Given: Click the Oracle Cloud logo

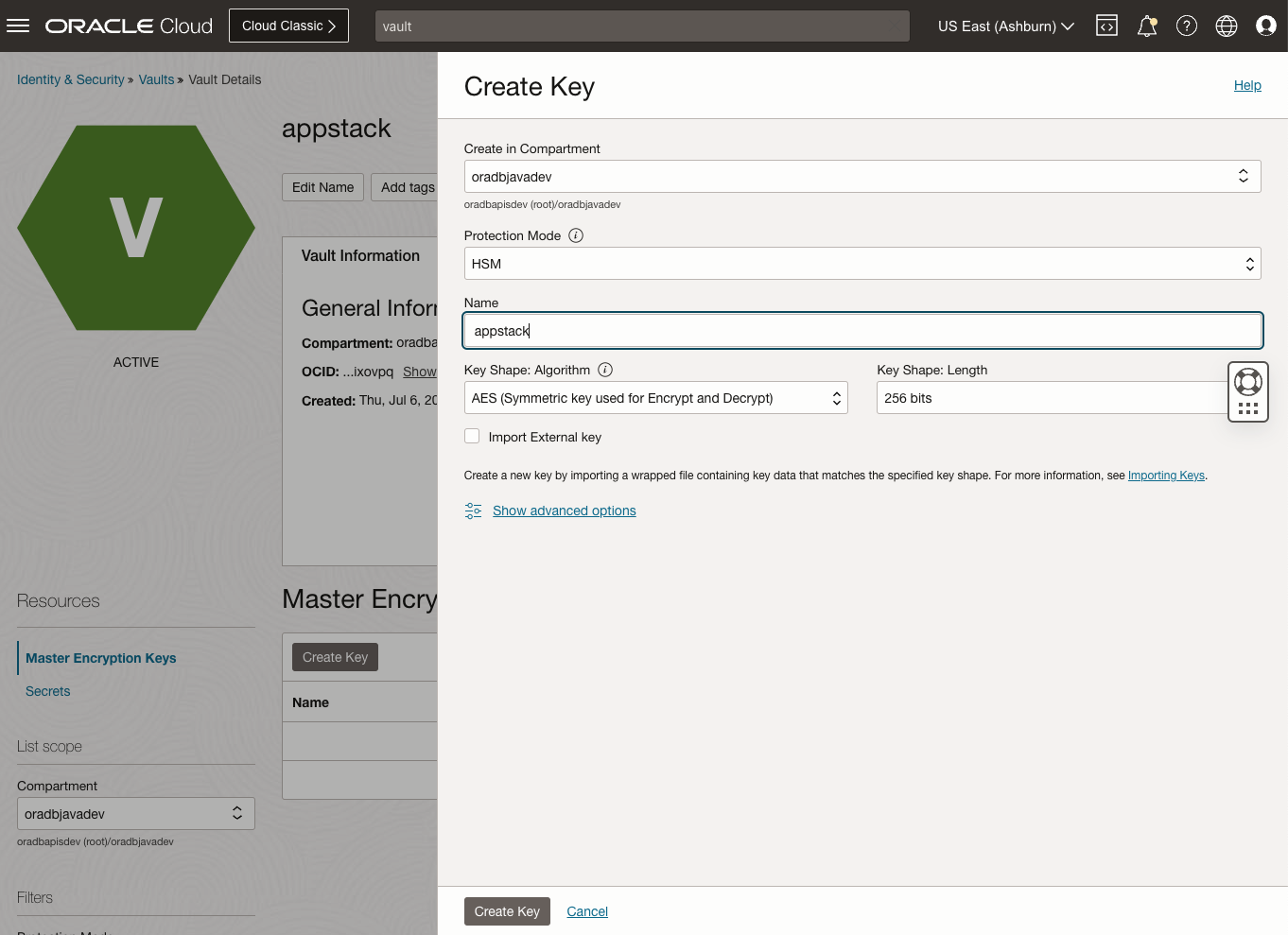Looking at the screenshot, I should [130, 26].
